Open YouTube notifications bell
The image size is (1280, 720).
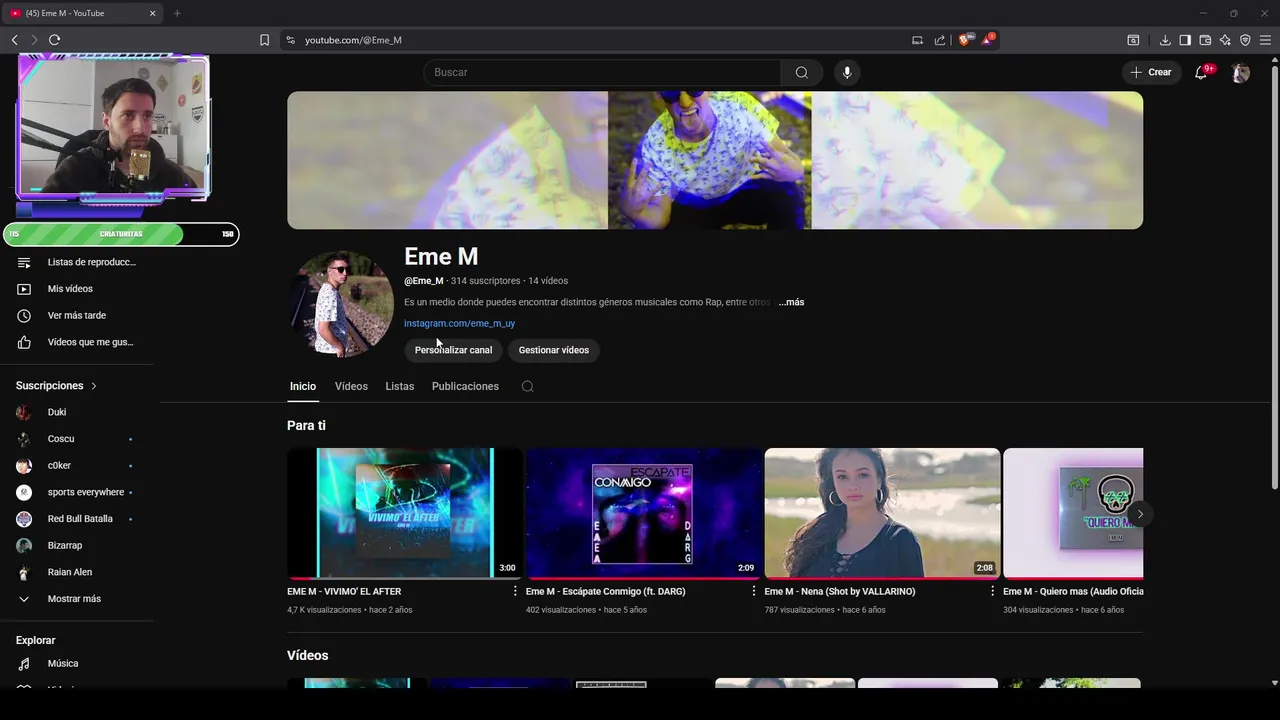click(1201, 72)
